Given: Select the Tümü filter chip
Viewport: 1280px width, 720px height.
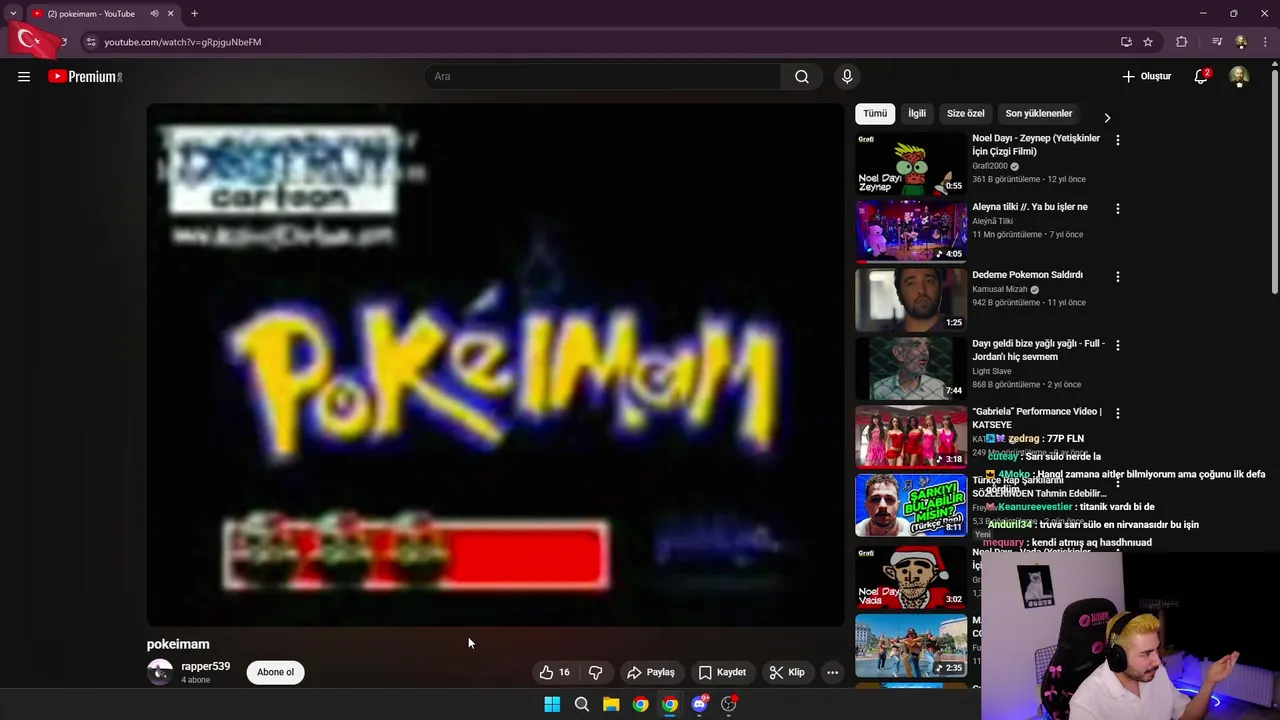Looking at the screenshot, I should tap(875, 114).
